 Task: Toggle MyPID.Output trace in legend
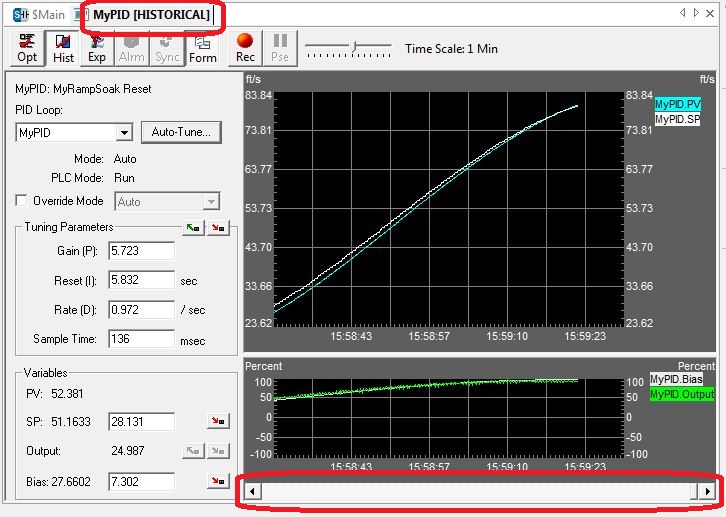[682, 395]
